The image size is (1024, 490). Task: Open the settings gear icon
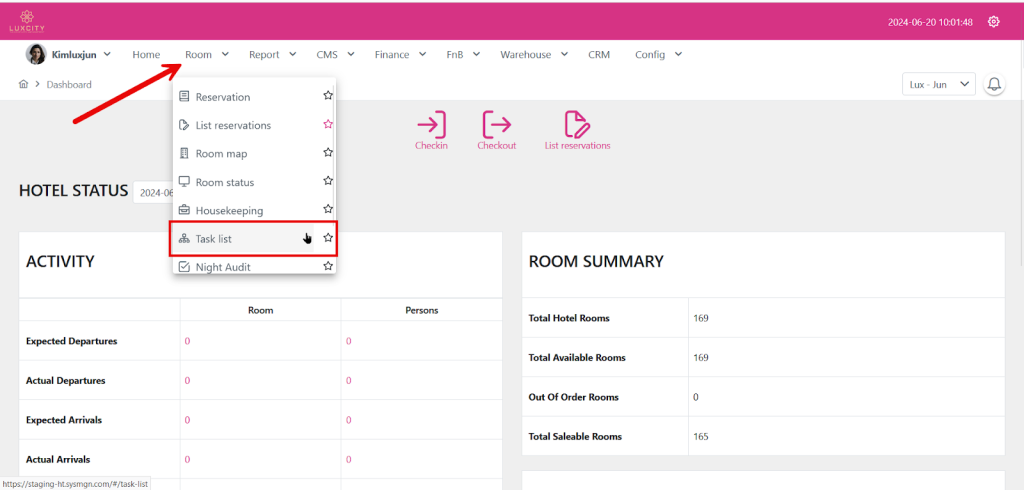993,22
